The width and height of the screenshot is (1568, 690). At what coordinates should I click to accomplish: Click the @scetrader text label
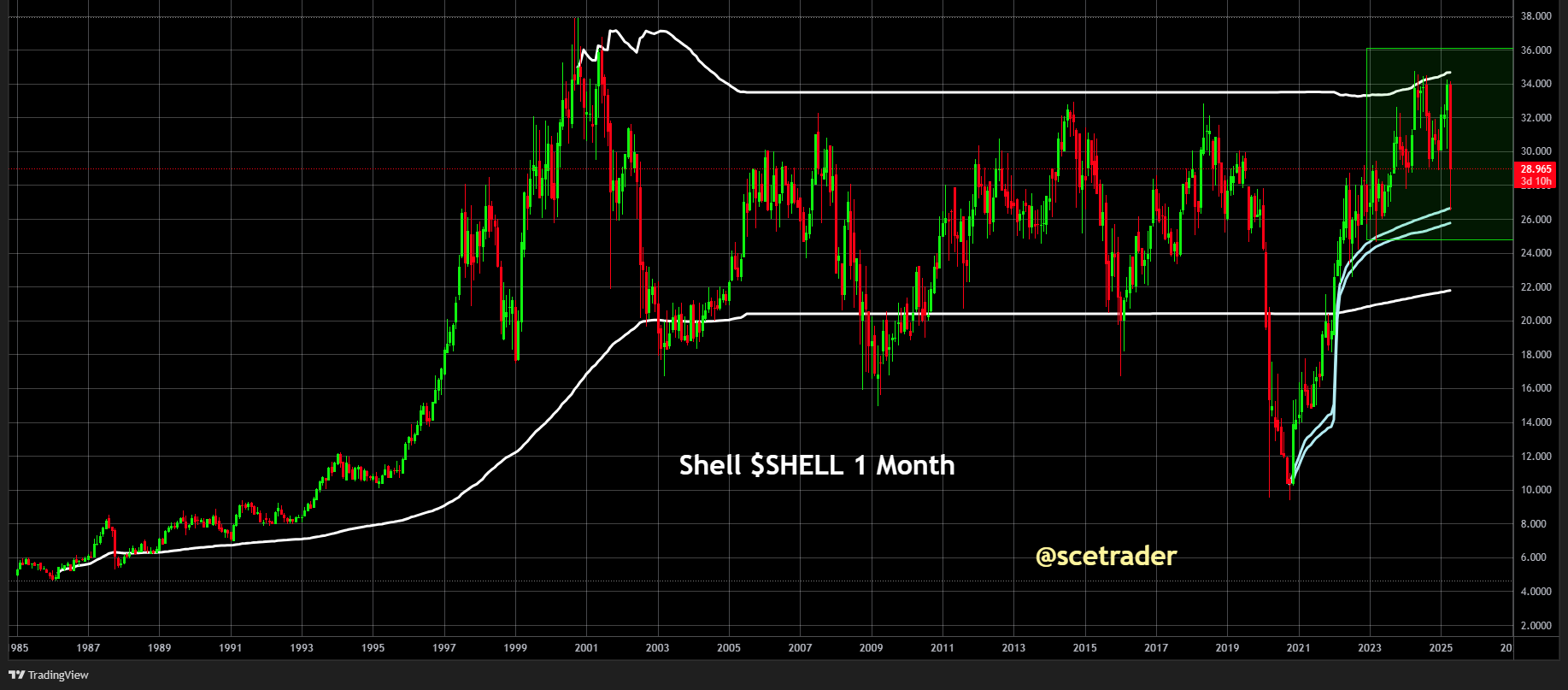[1106, 556]
